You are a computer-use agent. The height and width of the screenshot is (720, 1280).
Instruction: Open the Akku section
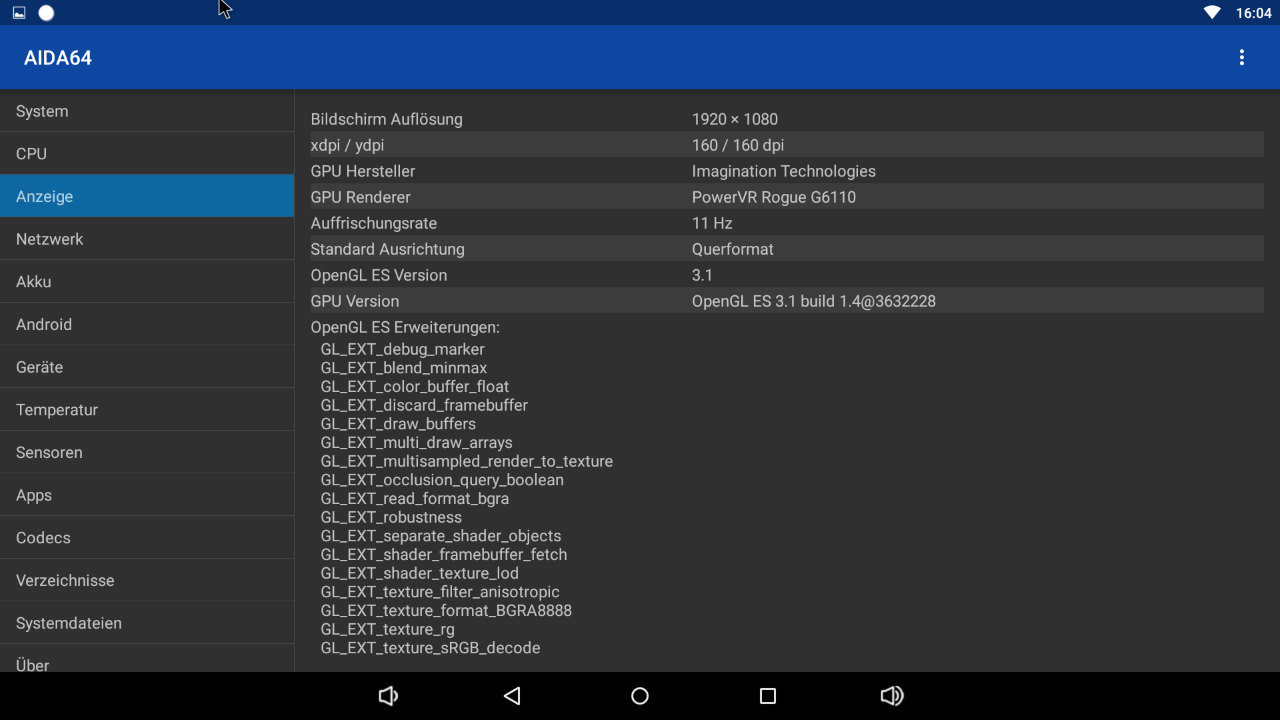(x=147, y=282)
